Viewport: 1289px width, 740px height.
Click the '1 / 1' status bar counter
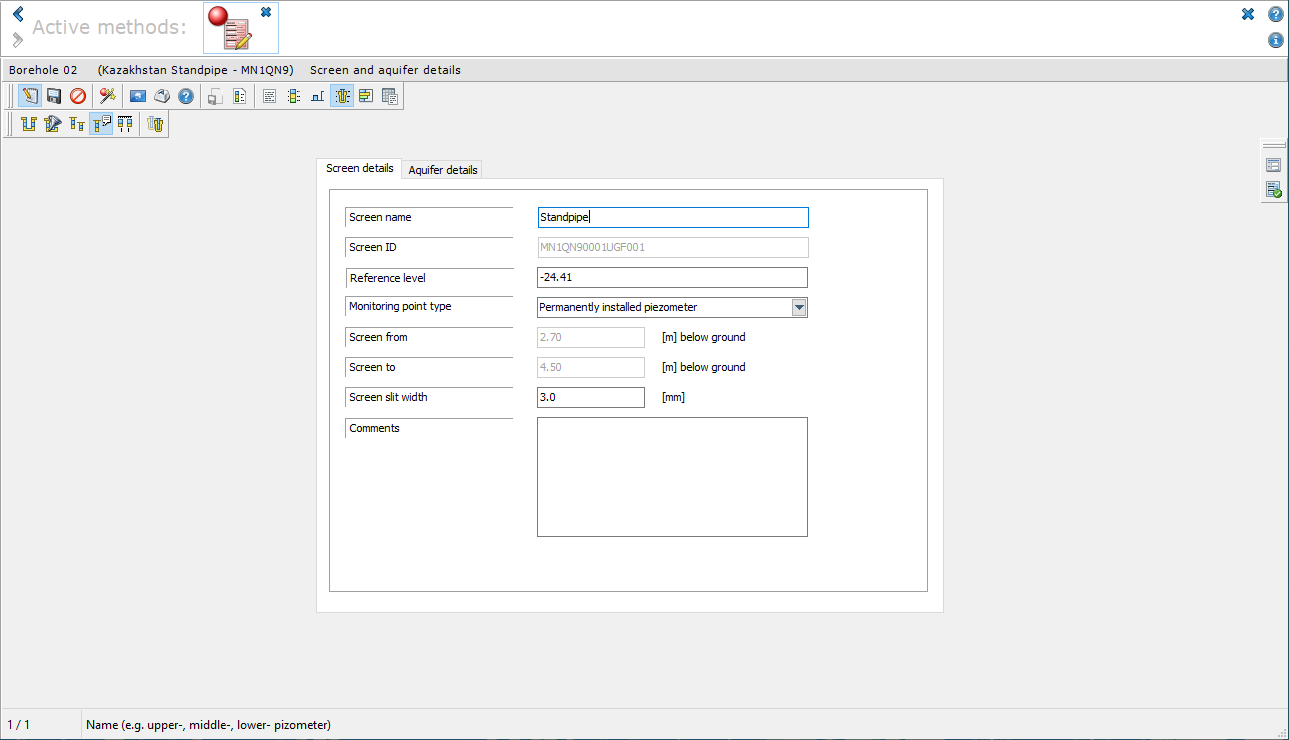point(19,724)
